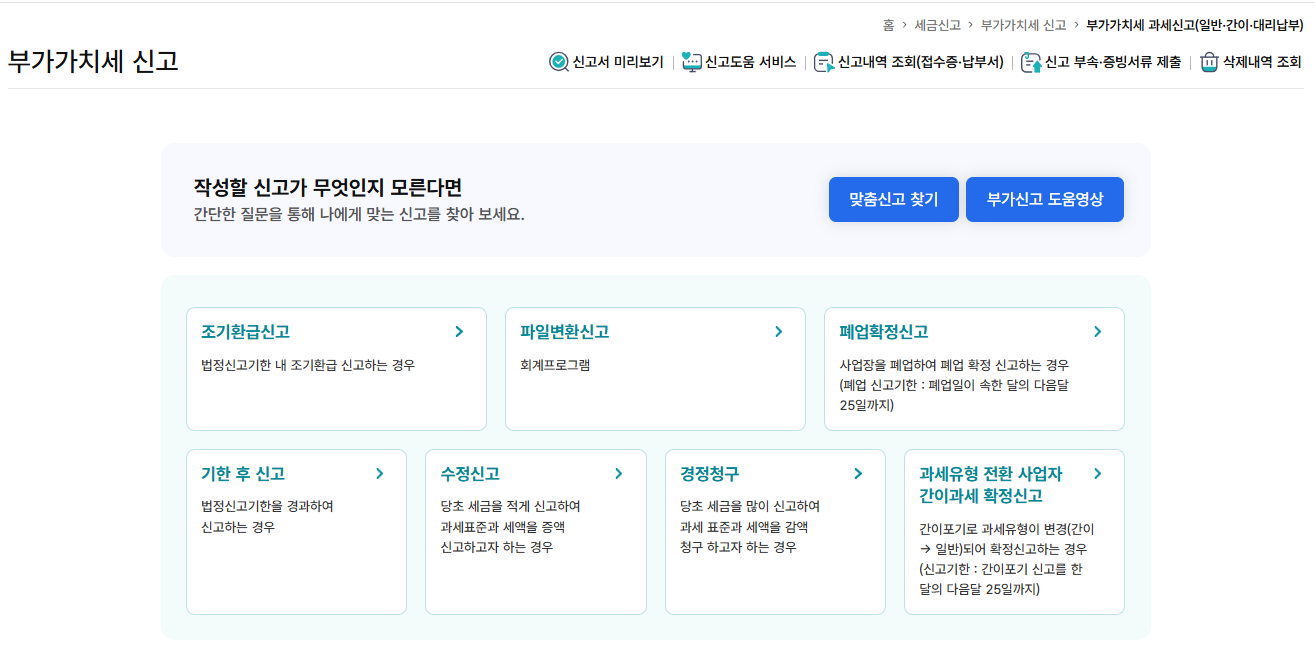Click text 당초 세금을 적게 신고하여
Screen dimensions: 1315x653
coord(510,506)
